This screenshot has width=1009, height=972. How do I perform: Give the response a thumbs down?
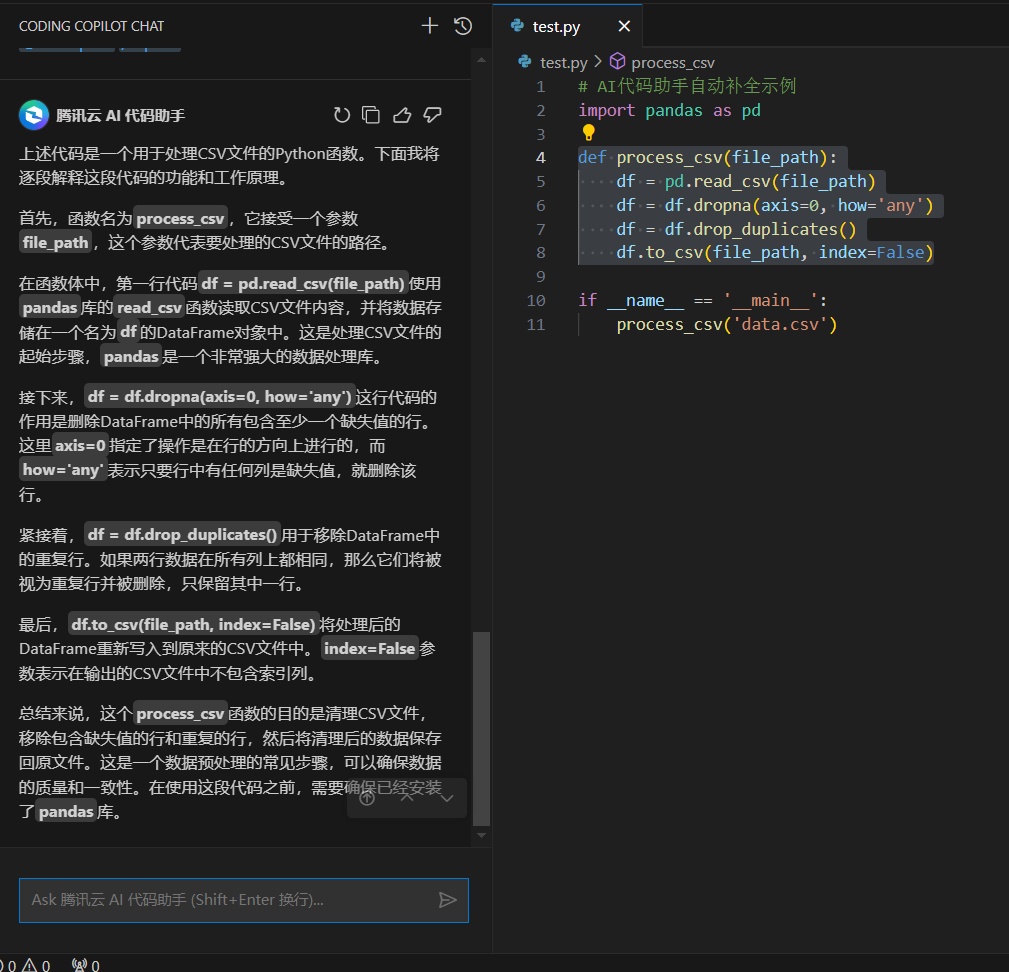pyautogui.click(x=432, y=115)
